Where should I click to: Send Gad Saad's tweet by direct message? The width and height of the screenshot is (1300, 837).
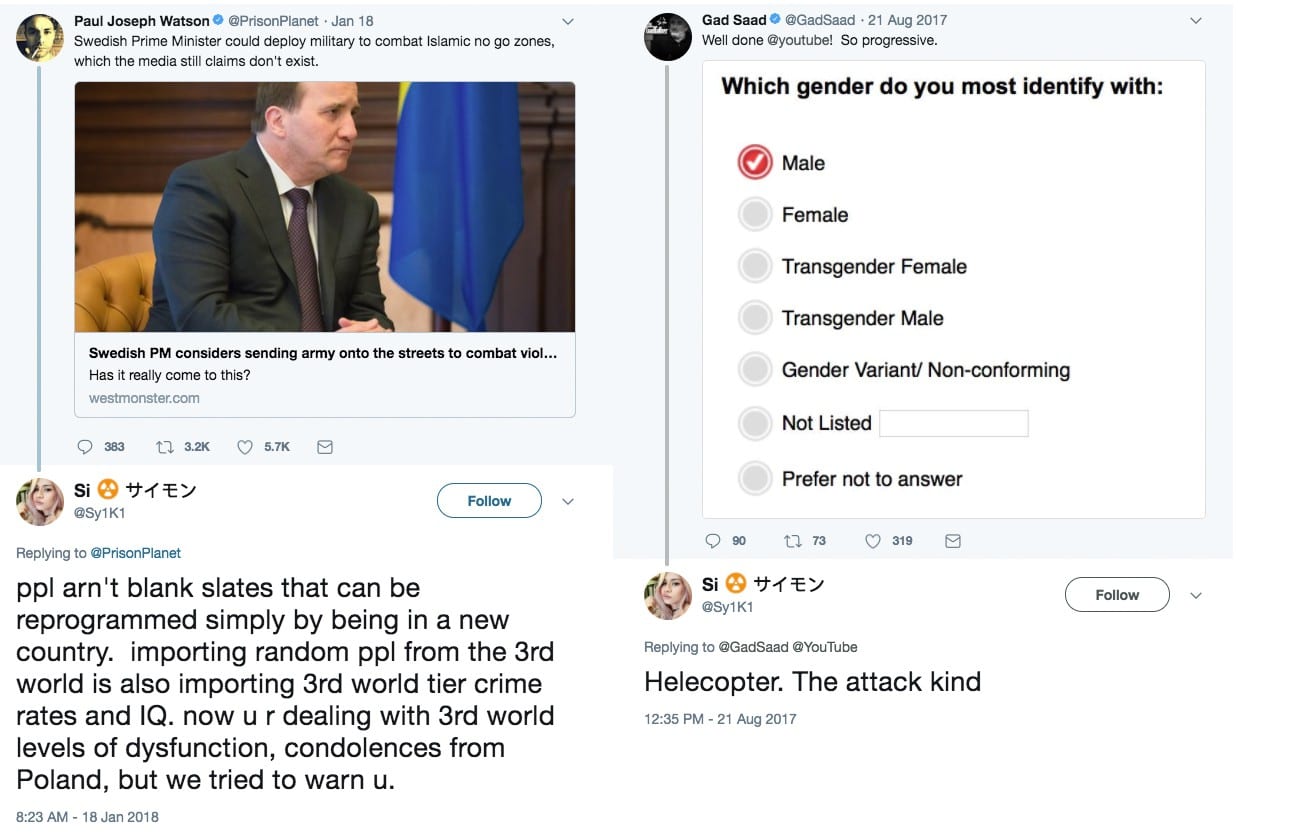pos(953,541)
